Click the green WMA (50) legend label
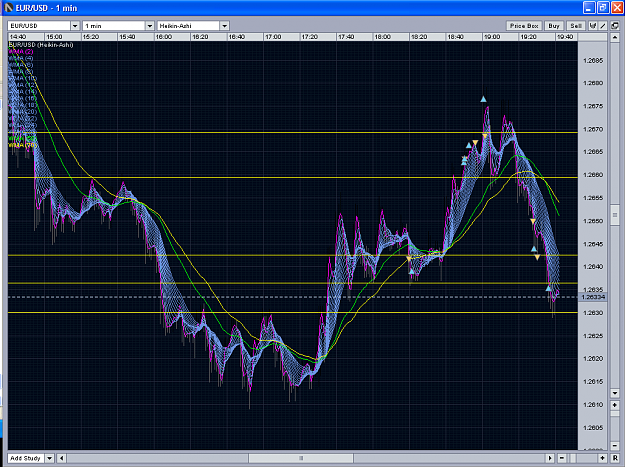625x467 pixels. pos(22,139)
